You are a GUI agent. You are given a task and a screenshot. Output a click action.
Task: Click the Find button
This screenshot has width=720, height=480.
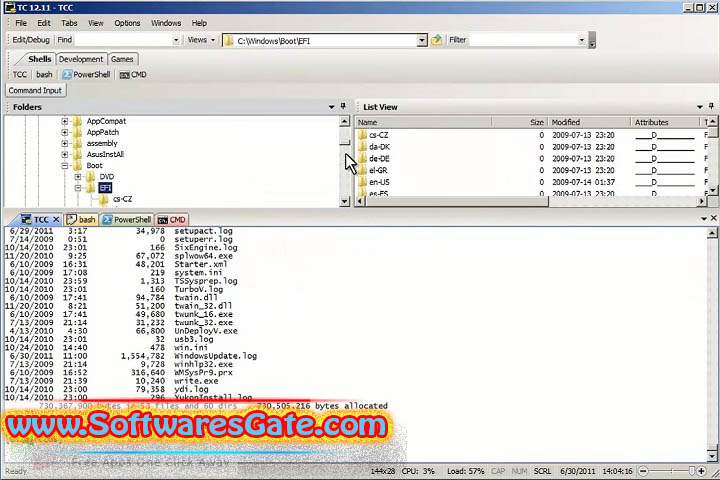65,40
